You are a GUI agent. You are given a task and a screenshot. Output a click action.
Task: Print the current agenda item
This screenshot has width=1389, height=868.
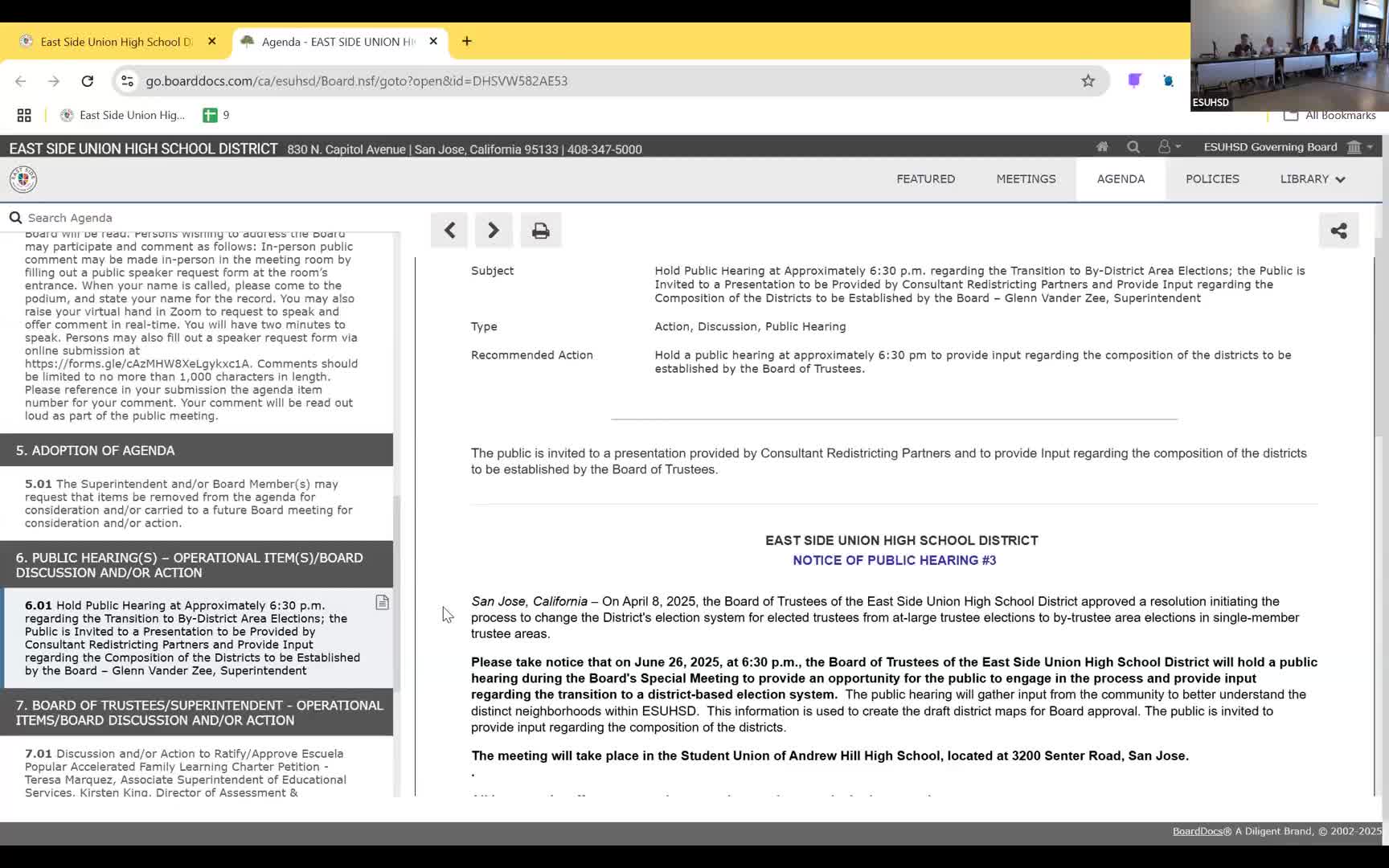point(540,231)
